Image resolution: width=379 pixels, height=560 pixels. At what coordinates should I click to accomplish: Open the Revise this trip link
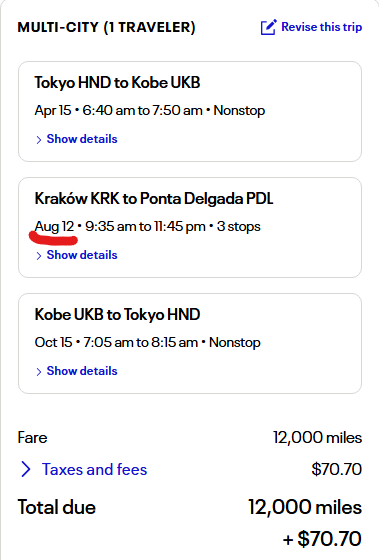coord(321,27)
